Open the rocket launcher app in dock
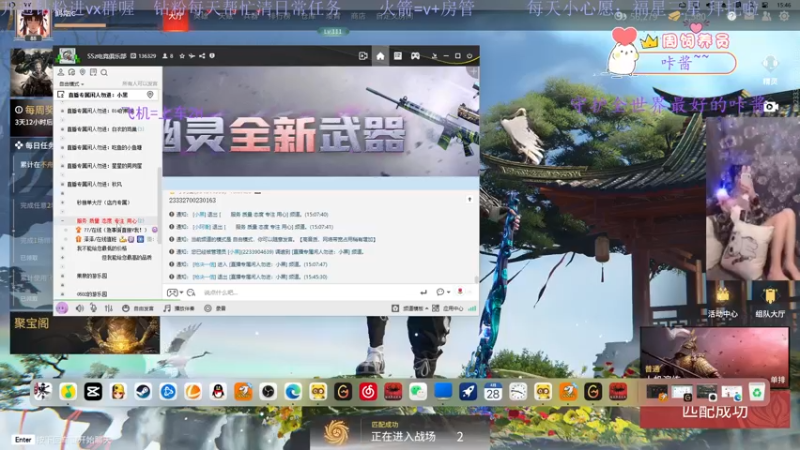 pos(468,392)
